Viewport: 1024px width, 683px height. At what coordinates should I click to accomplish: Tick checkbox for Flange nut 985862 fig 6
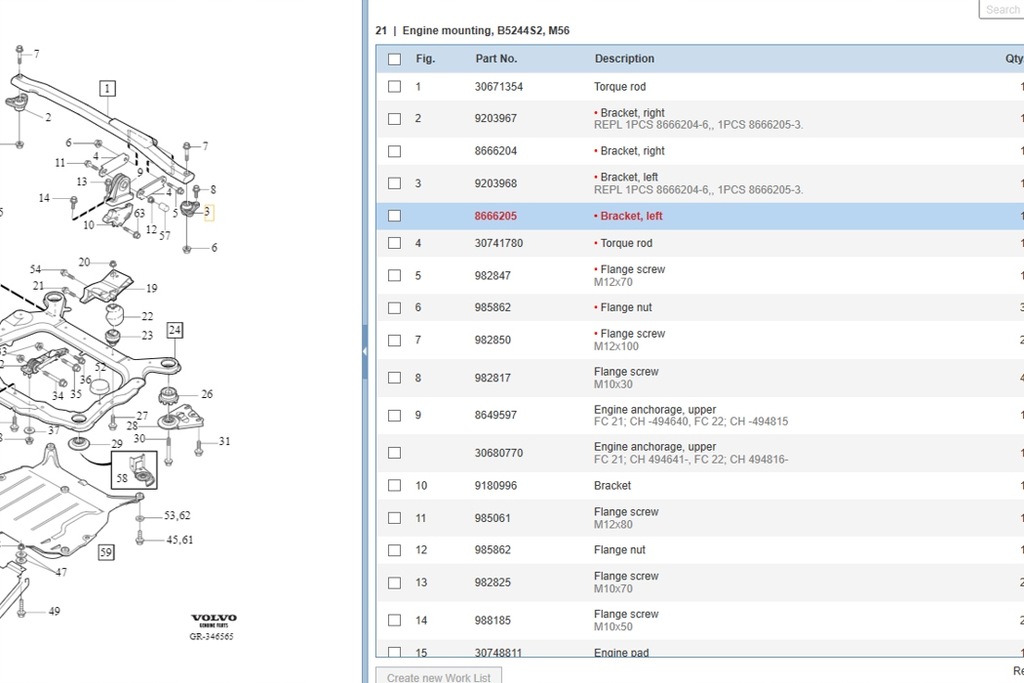click(x=394, y=308)
